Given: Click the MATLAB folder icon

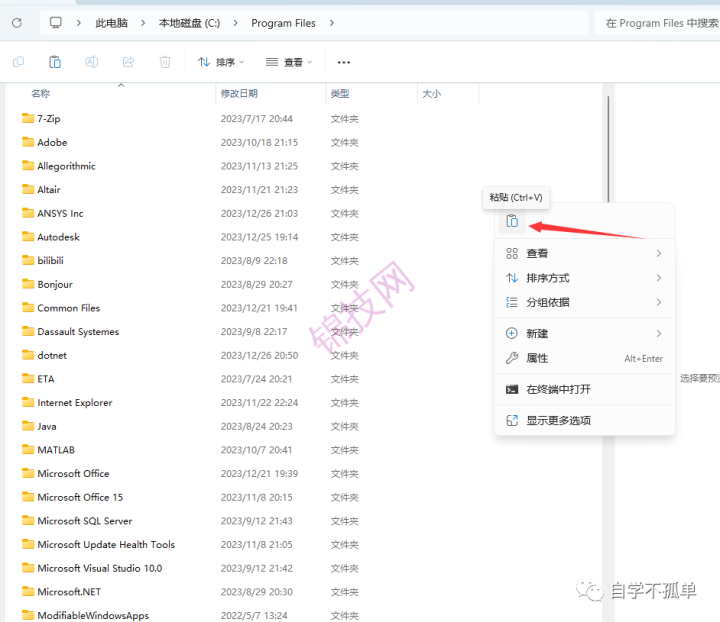Looking at the screenshot, I should (x=28, y=449).
